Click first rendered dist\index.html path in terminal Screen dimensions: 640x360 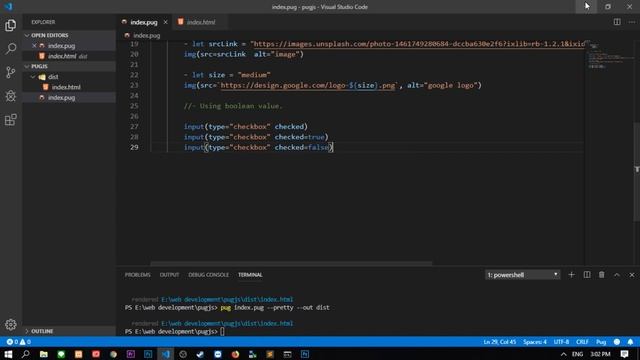coord(227,299)
